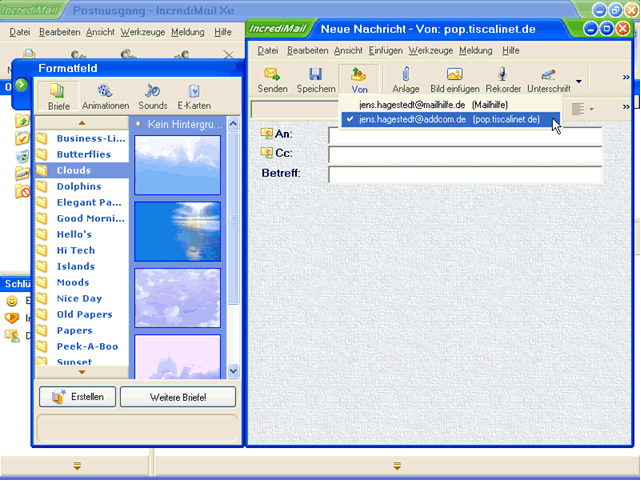641x481 pixels.
Task: Open Good Morni... category
Action: click(x=82, y=218)
